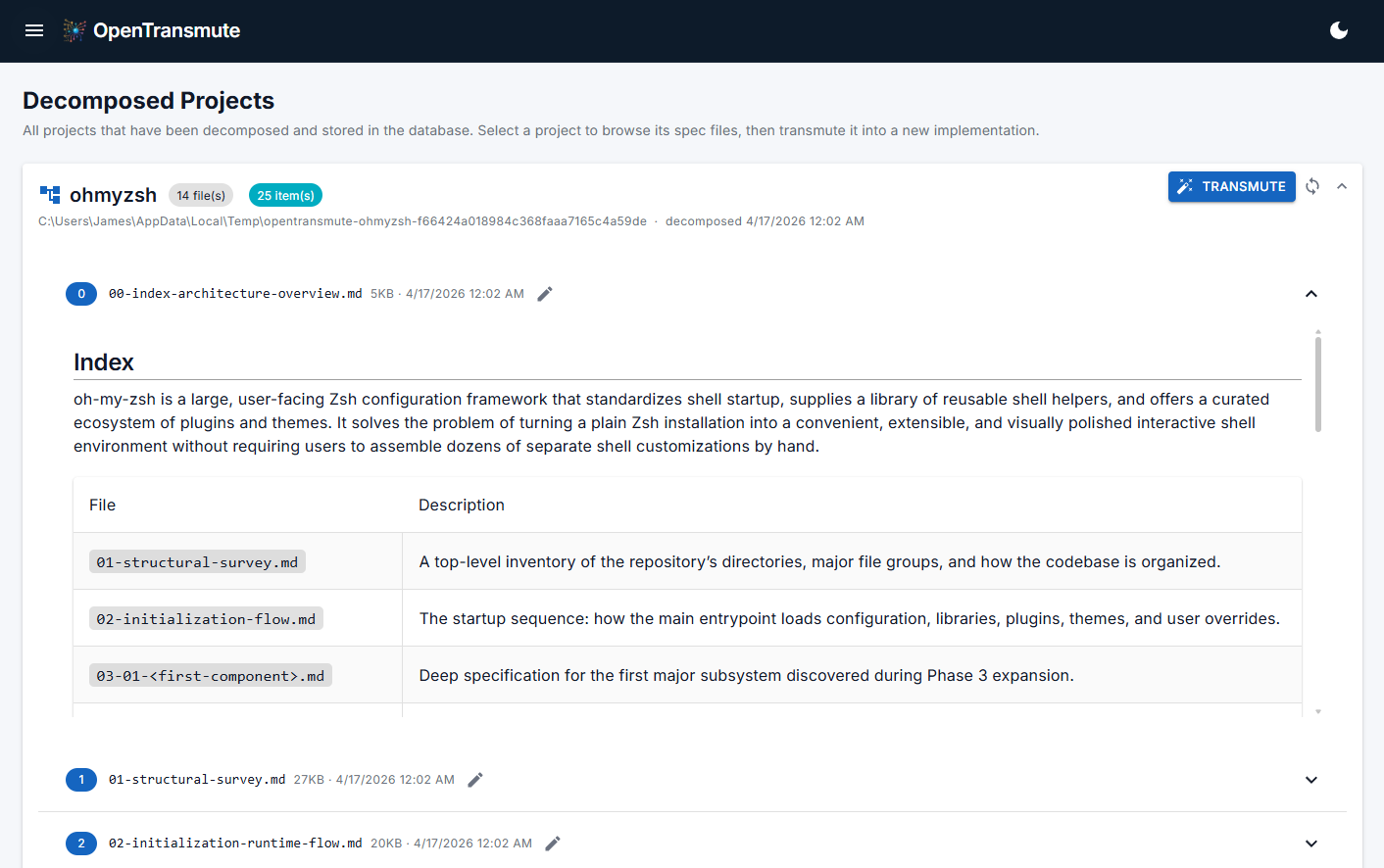Screen dimensions: 1384x868
Task: Click the magic wand icon inside TRANSMUTE
Action: [x=1186, y=186]
